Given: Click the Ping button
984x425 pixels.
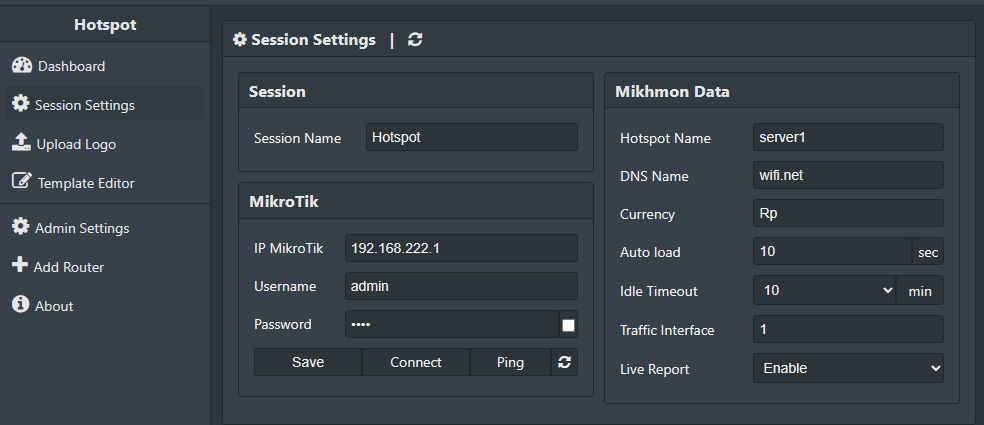Looking at the screenshot, I should [x=510, y=362].
